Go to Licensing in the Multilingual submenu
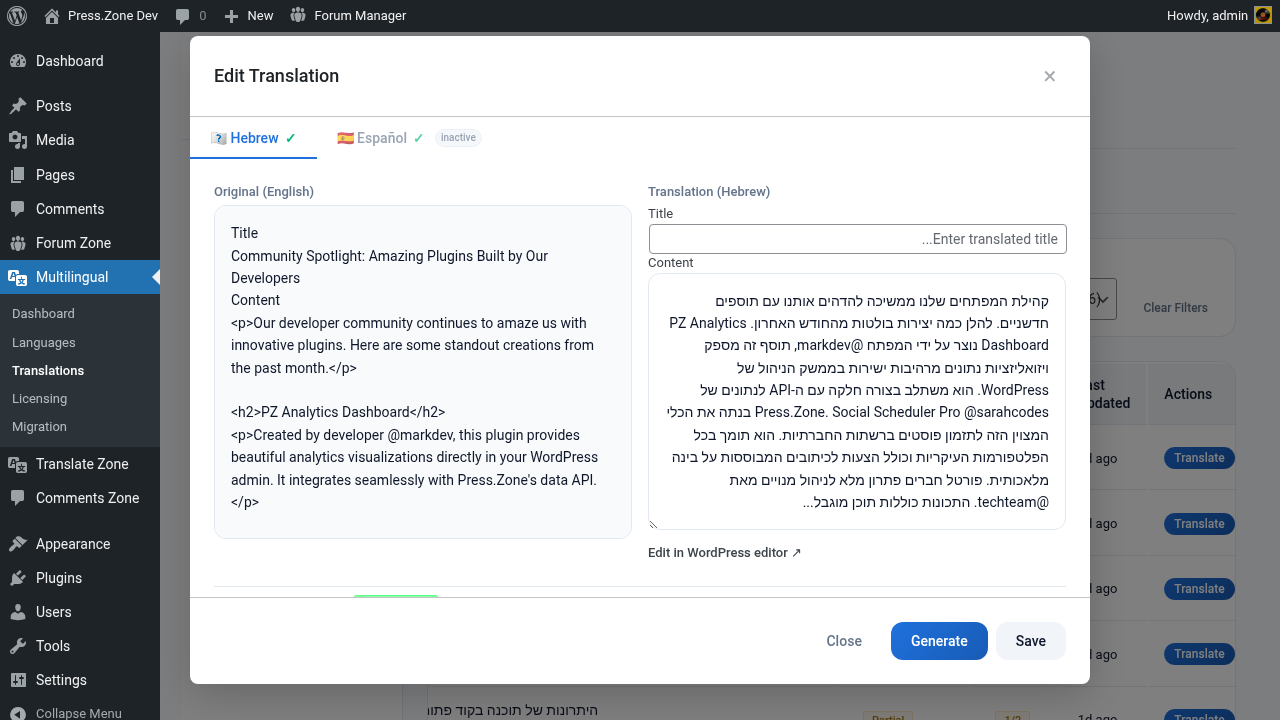This screenshot has width=1280, height=720. [40, 398]
